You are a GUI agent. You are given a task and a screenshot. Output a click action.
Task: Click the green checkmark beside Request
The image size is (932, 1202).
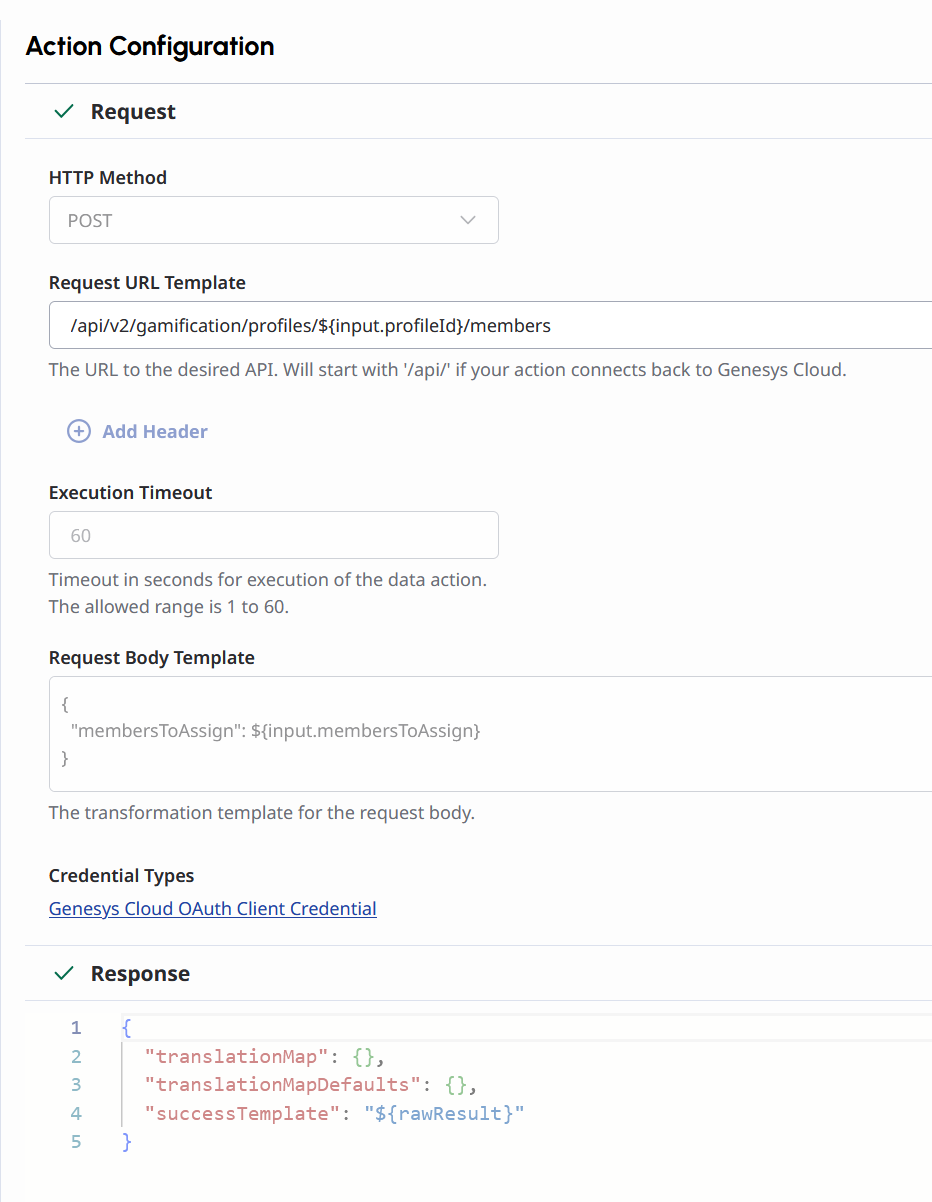point(64,112)
